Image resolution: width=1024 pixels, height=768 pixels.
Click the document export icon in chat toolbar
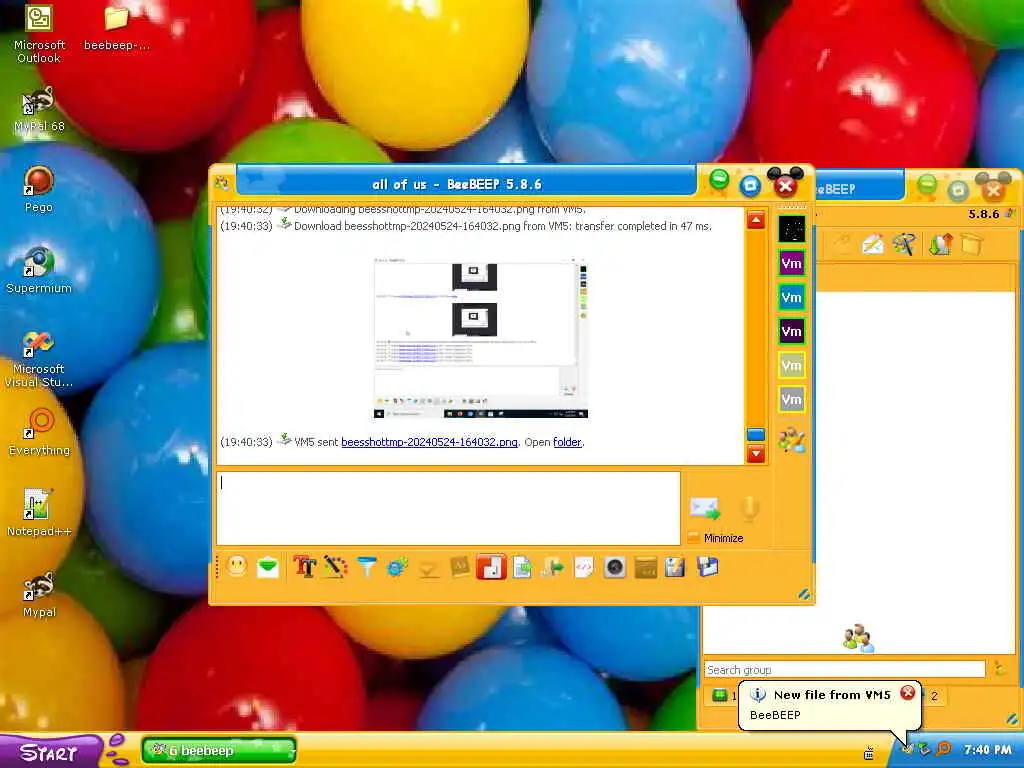pyautogui.click(x=522, y=567)
